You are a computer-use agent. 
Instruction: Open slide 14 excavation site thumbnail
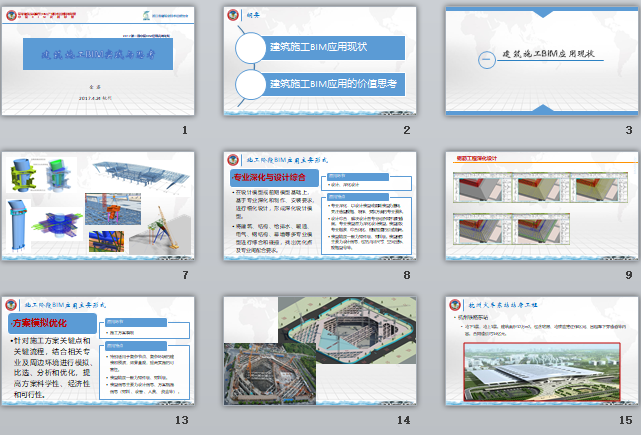(x=320, y=351)
